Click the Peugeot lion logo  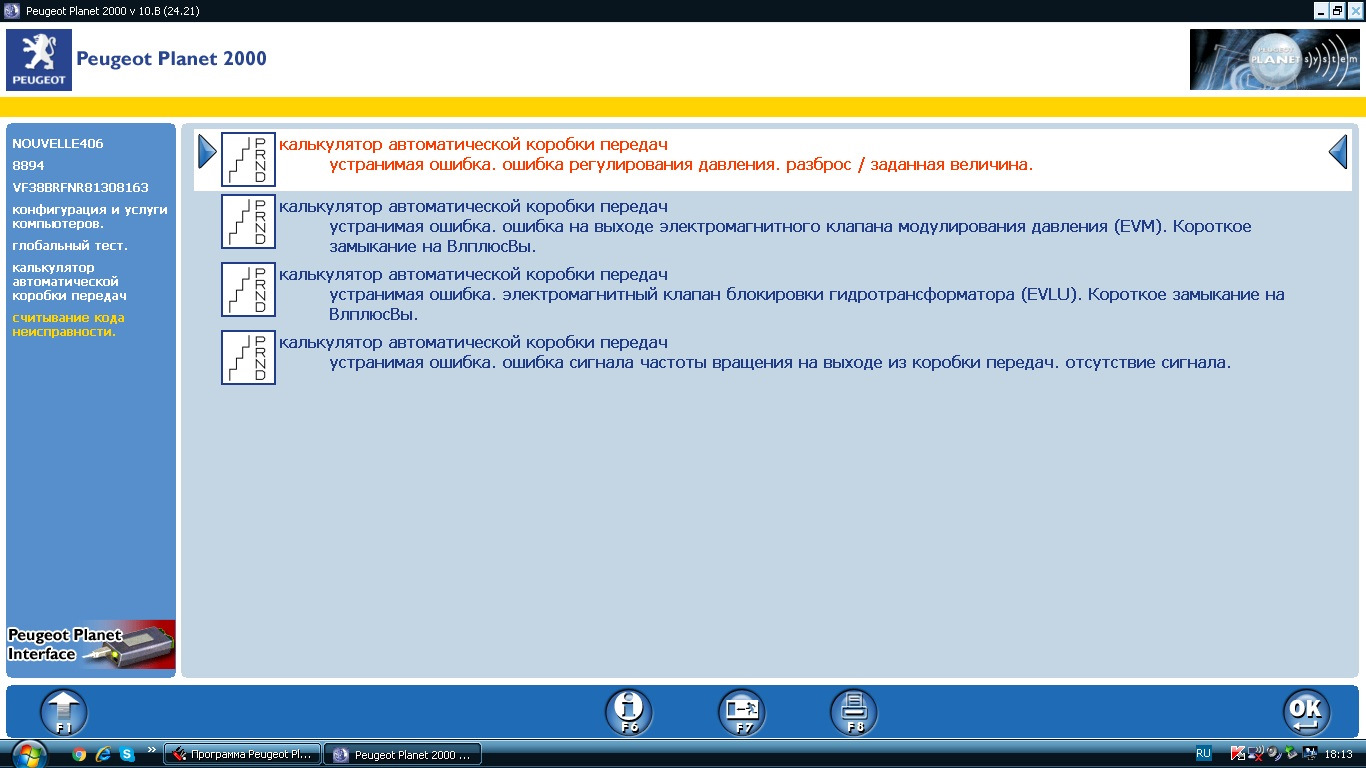[39, 60]
